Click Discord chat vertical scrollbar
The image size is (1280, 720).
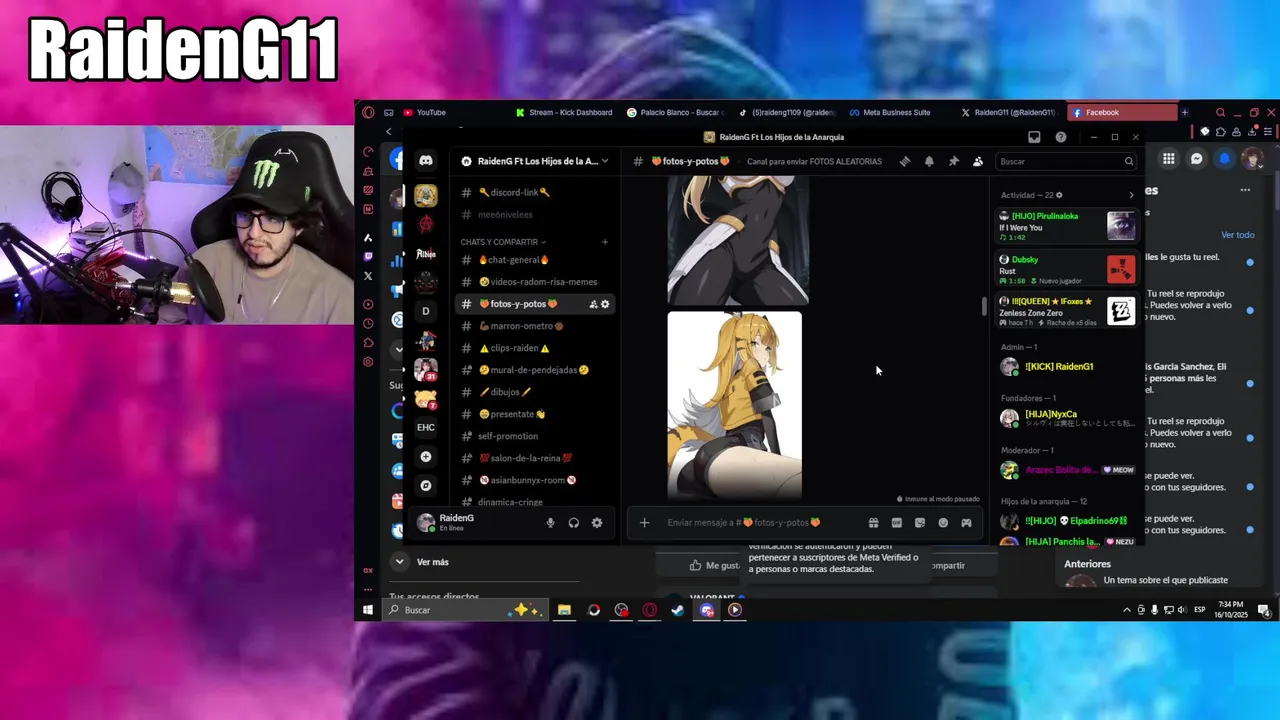pyautogui.click(x=984, y=307)
